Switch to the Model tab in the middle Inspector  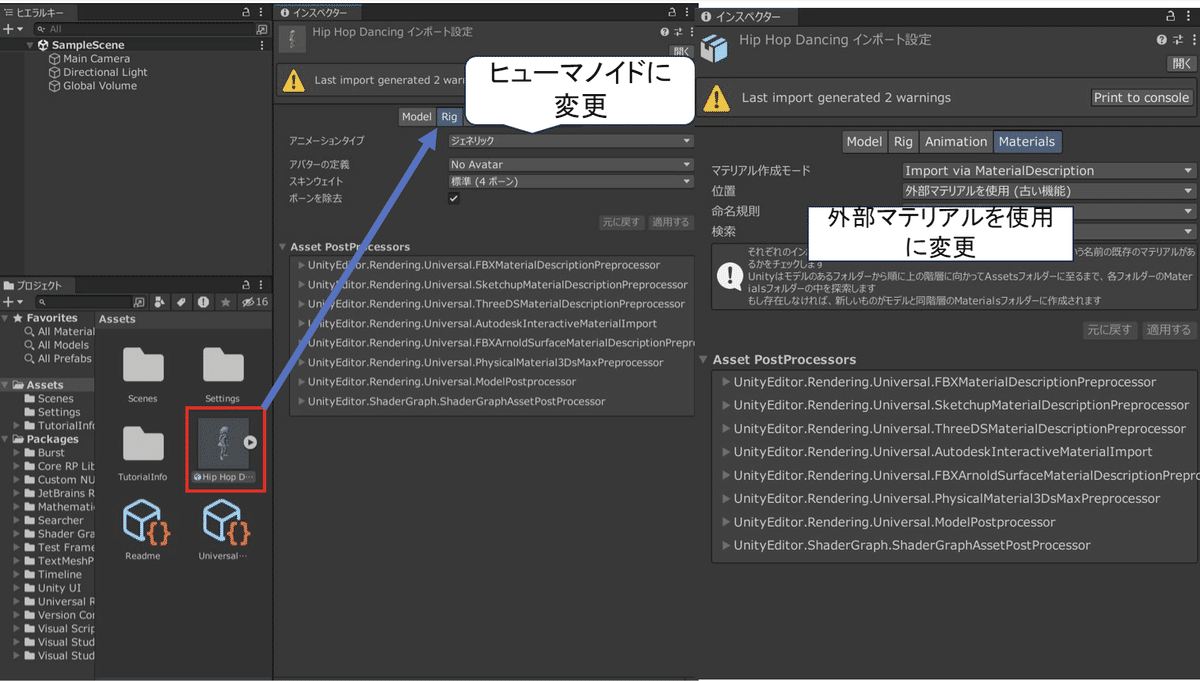point(416,117)
